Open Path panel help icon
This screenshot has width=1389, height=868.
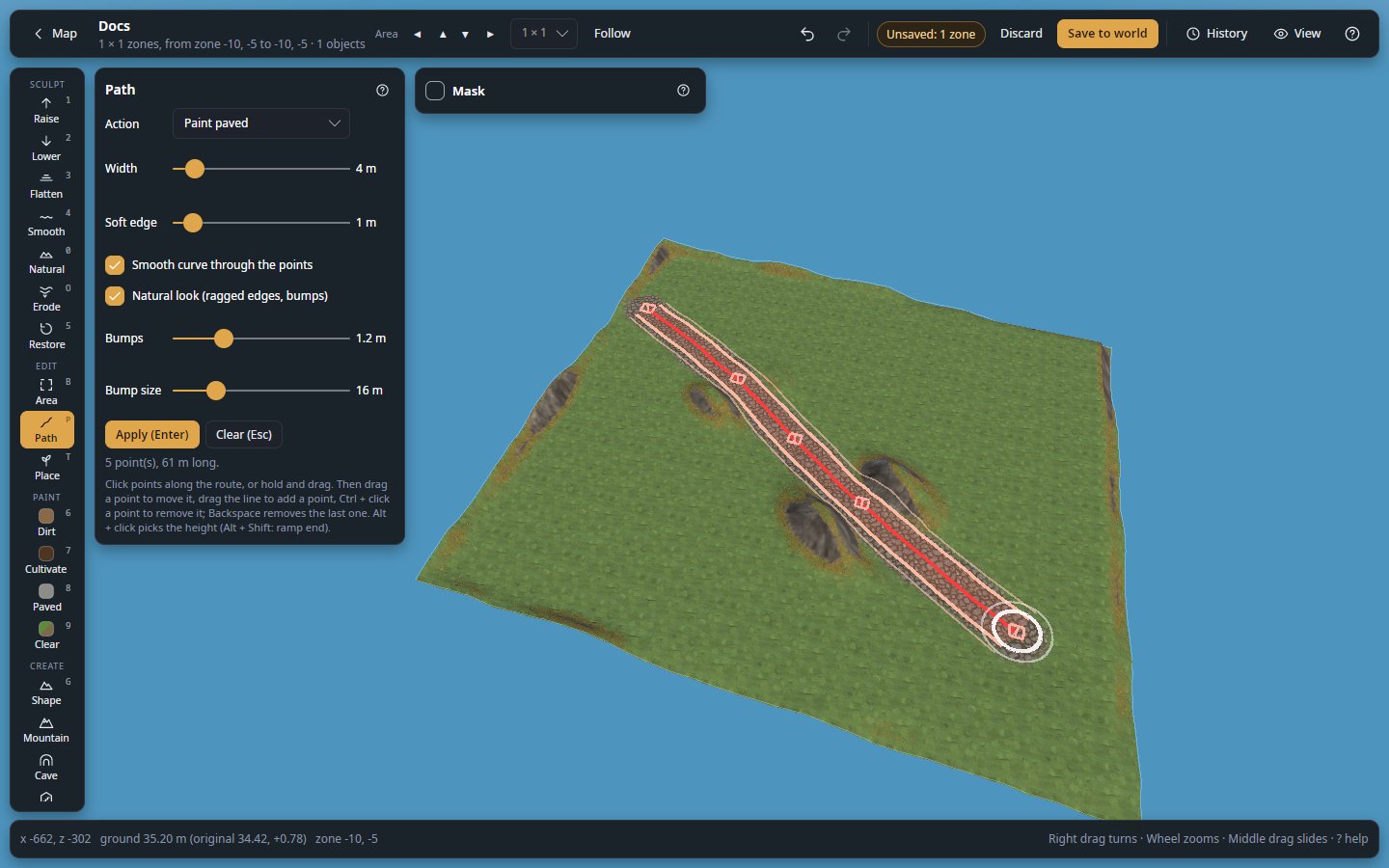[382, 90]
